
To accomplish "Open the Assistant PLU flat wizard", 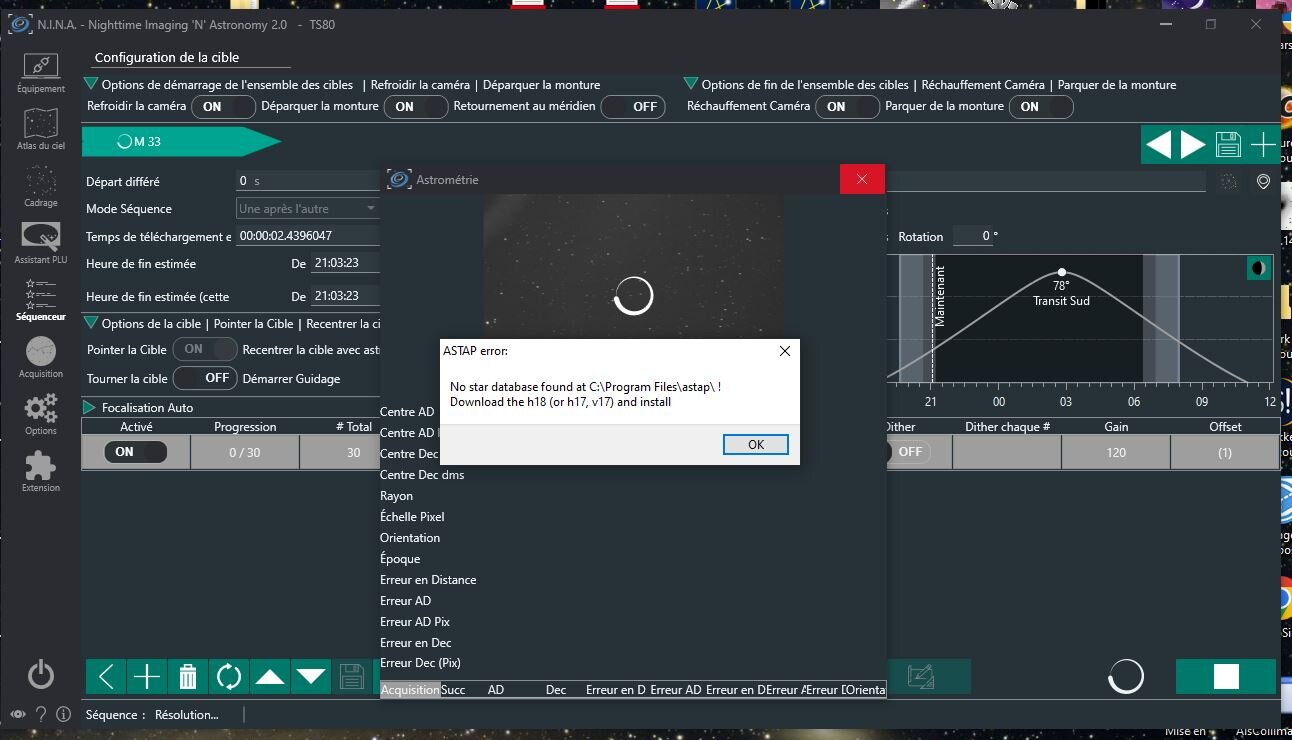I will (x=40, y=243).
